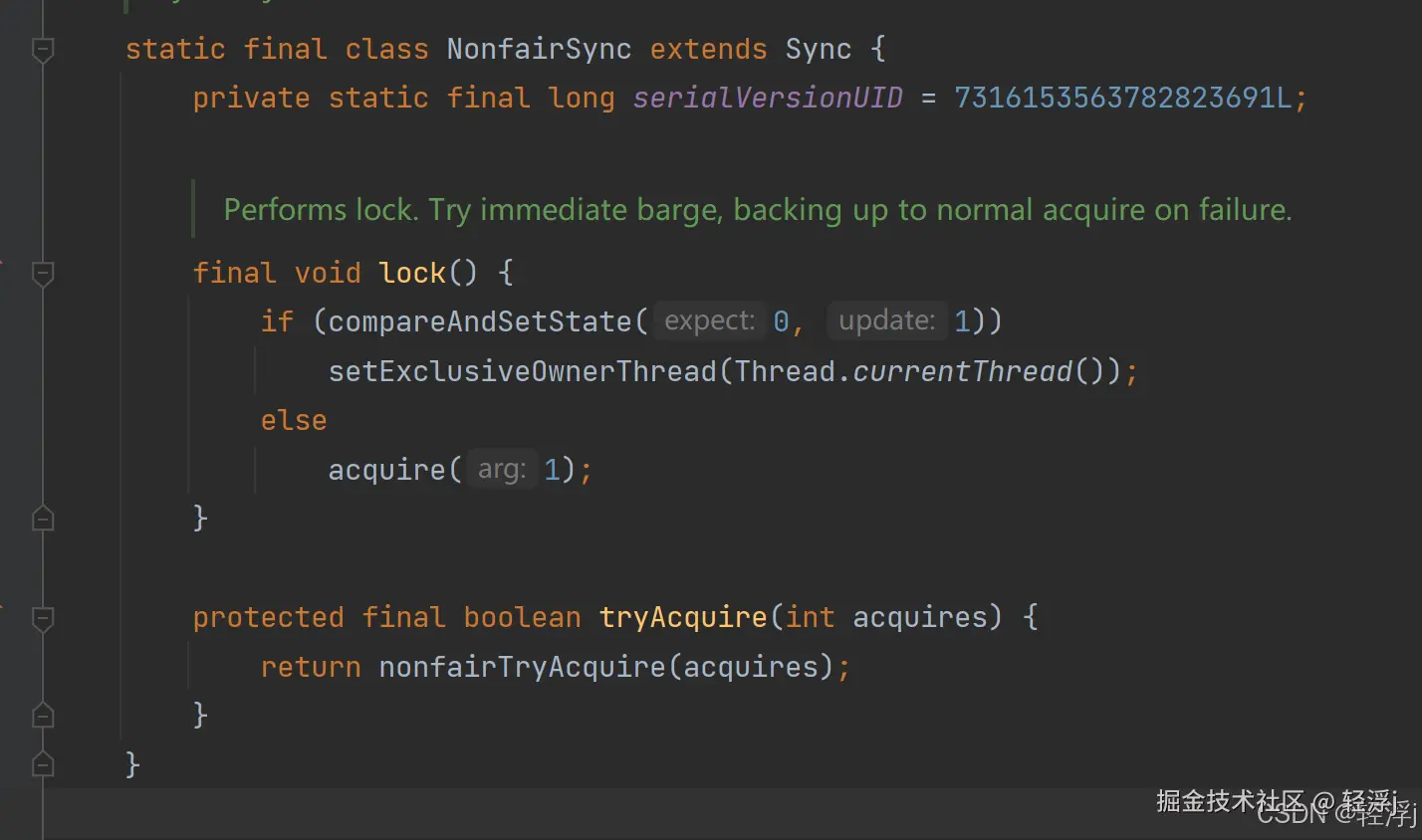Click the rendered doc comment 'Performs lock'
This screenshot has width=1422, height=840.
[758, 210]
